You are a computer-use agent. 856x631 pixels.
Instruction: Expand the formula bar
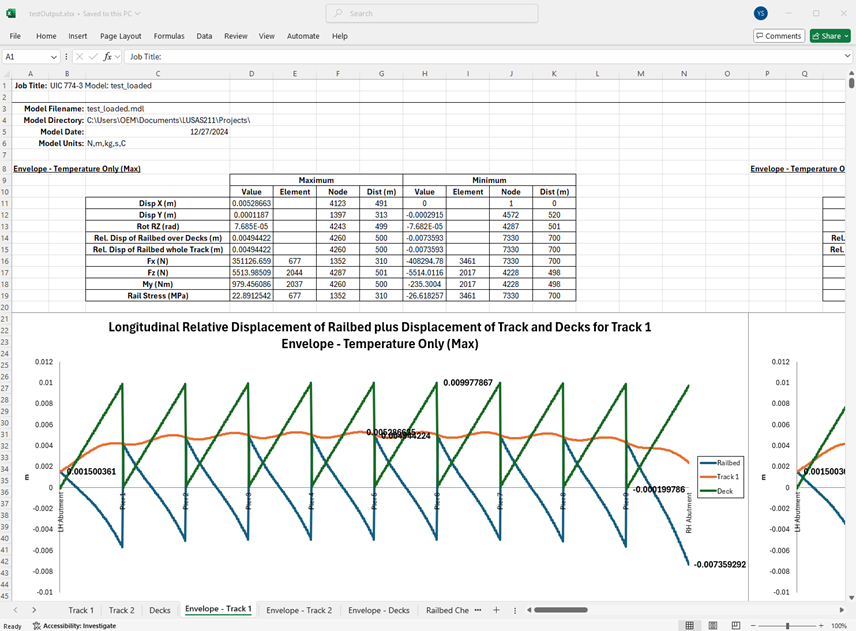pyautogui.click(x=846, y=57)
